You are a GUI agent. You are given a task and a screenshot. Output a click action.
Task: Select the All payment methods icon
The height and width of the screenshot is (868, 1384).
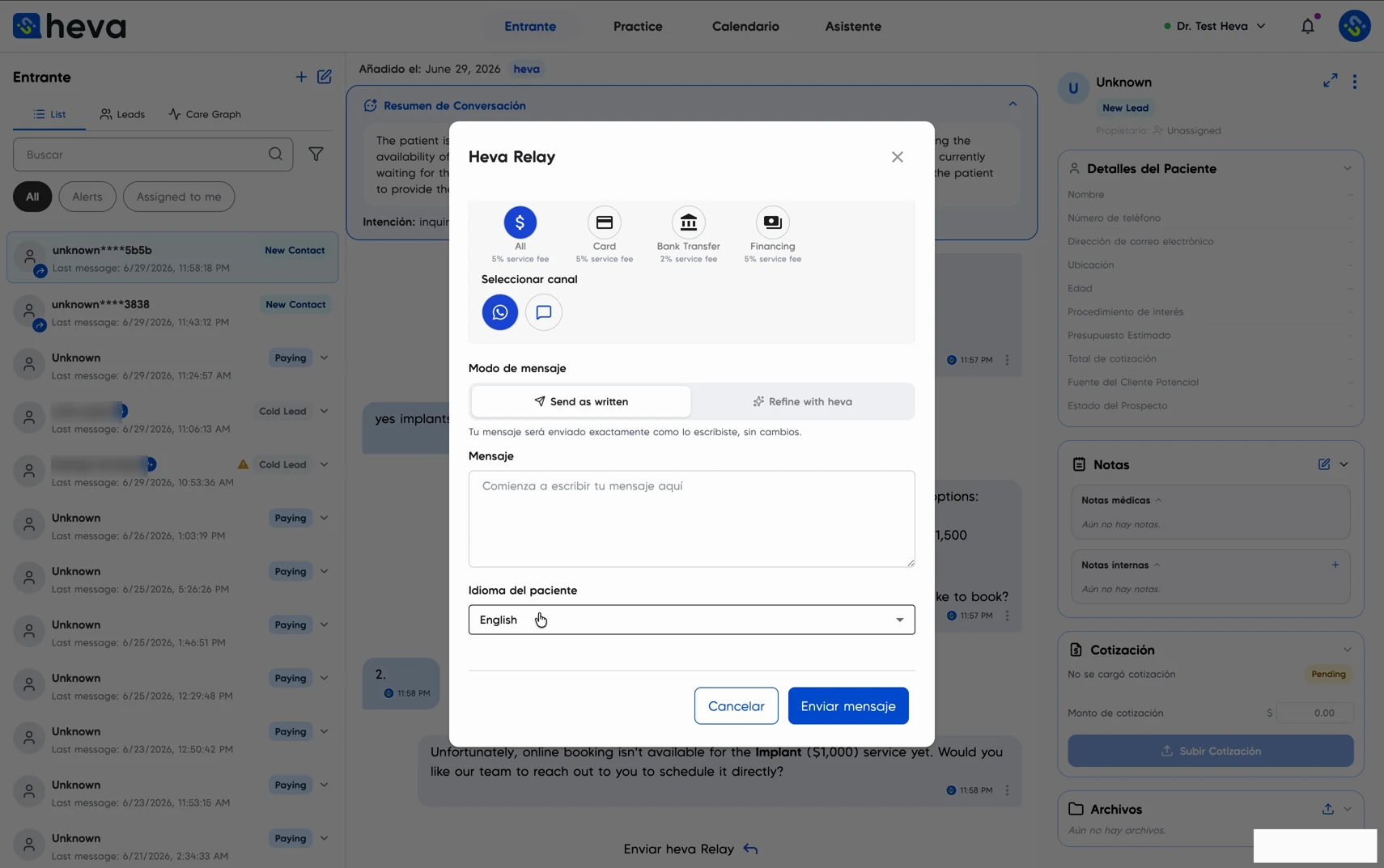(x=520, y=222)
